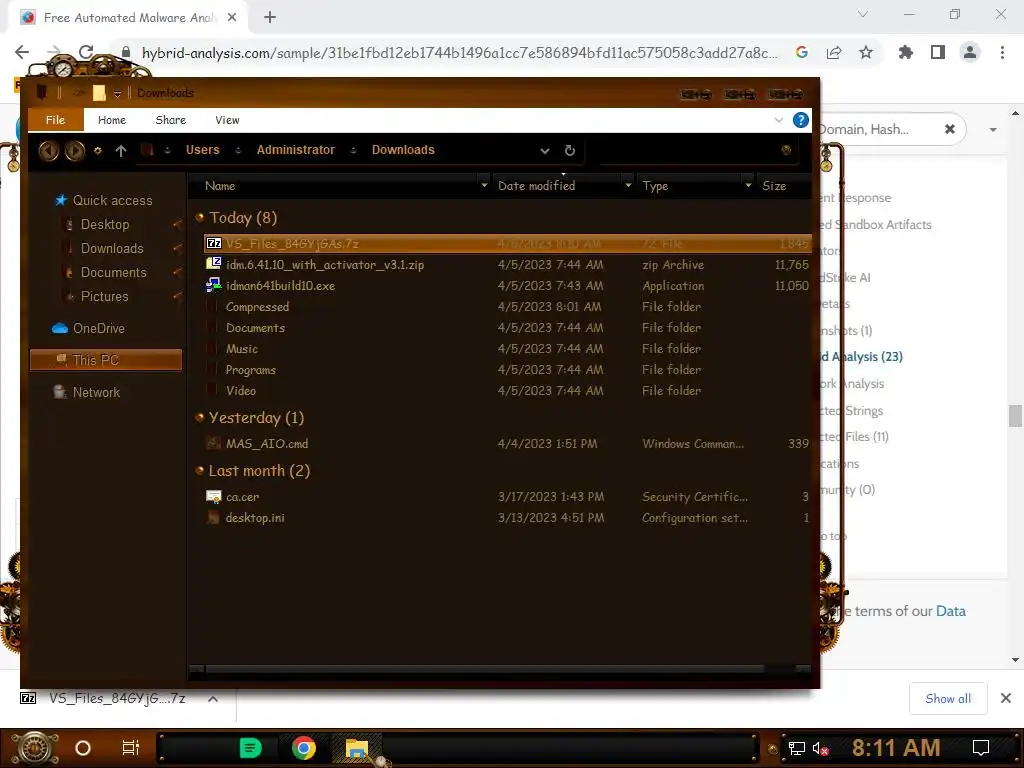Screen dimensions: 1024x768
Task: Click Administrator in the address breadcrumb
Action: coord(295,150)
